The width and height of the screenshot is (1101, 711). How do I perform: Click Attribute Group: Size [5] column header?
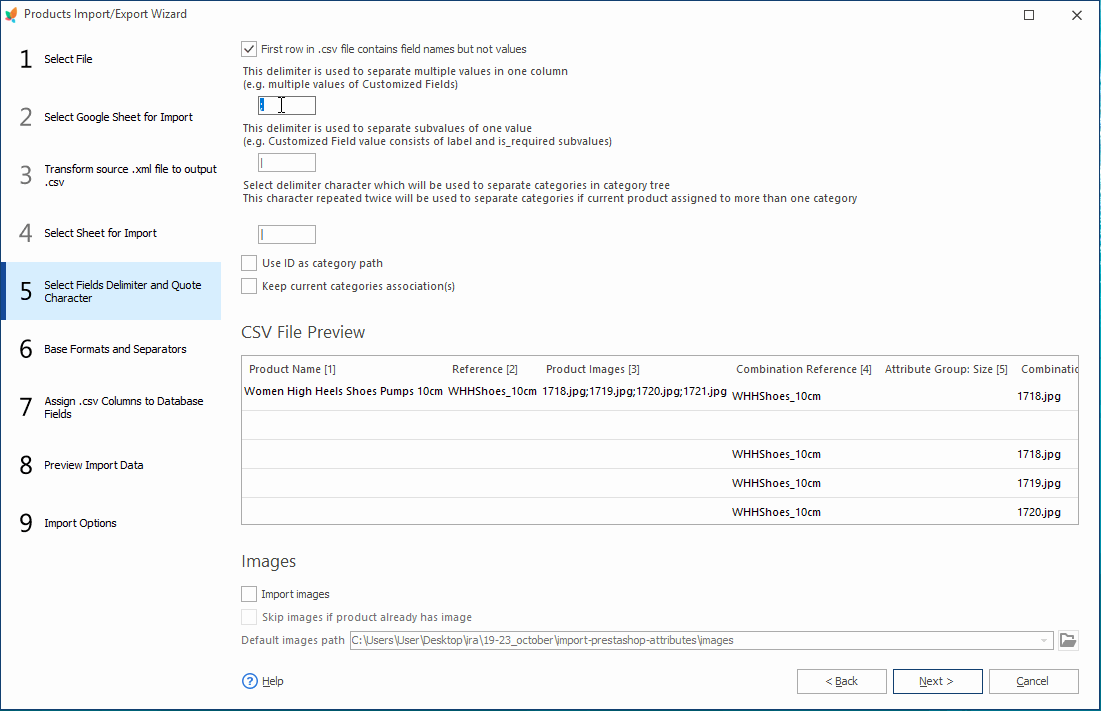(x=946, y=369)
